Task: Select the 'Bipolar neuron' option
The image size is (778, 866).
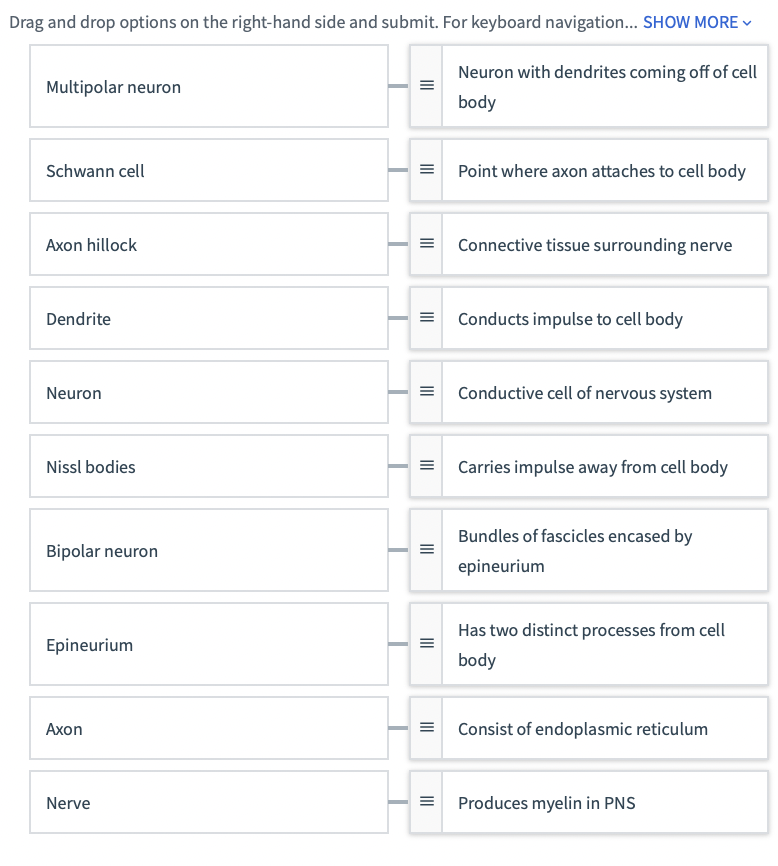Action: click(208, 550)
